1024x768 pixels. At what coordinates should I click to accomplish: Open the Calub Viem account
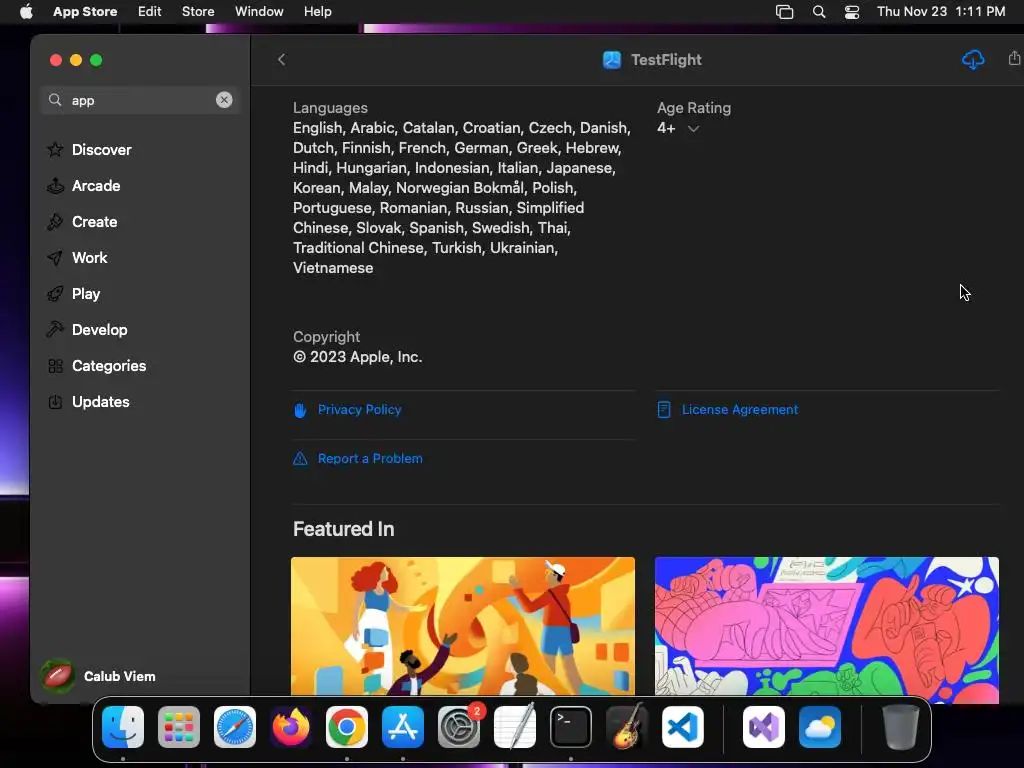click(99, 676)
